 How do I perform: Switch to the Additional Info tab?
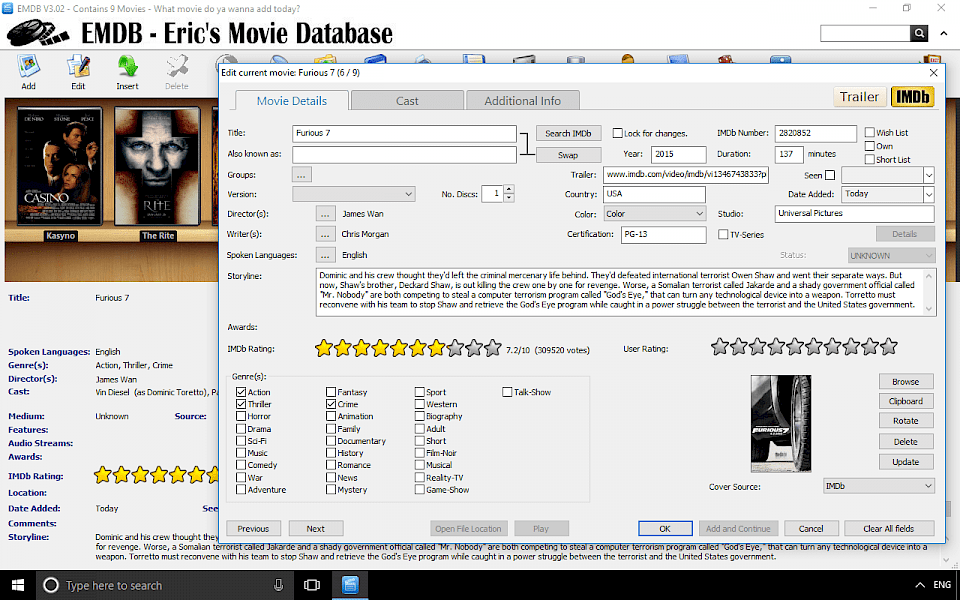(x=522, y=101)
